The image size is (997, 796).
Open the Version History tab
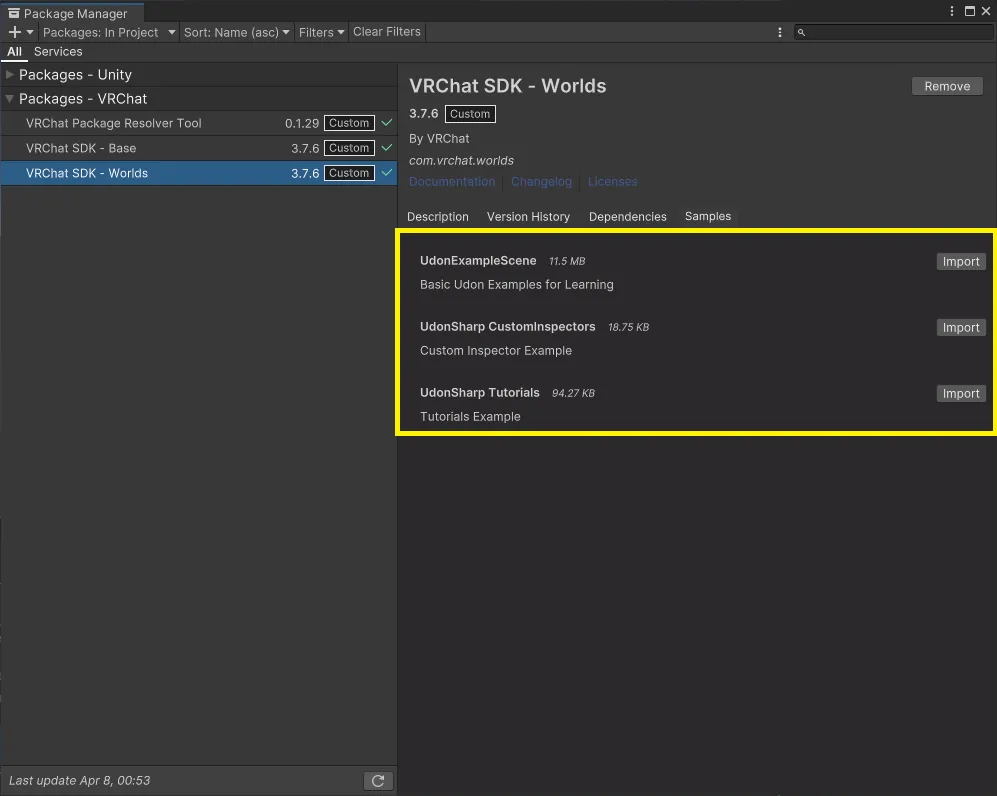click(x=528, y=217)
